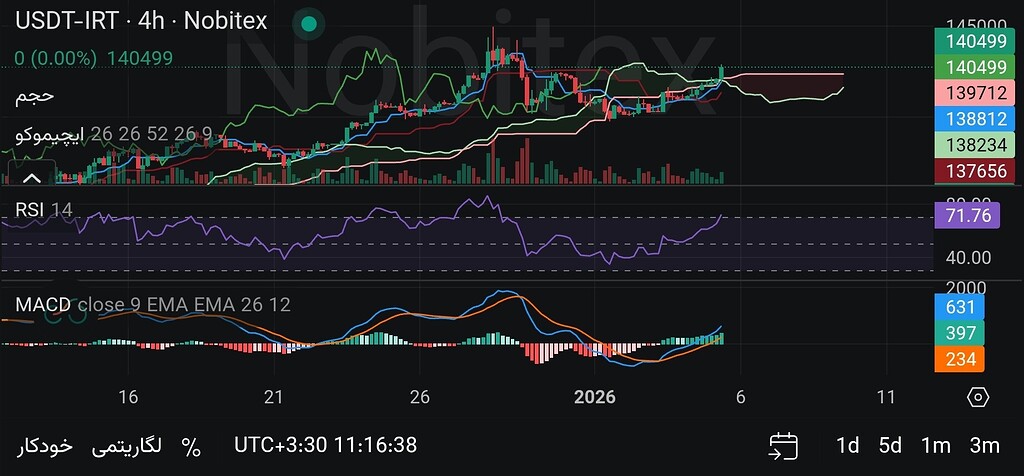Click the purple RSI value 71.76

tap(967, 215)
